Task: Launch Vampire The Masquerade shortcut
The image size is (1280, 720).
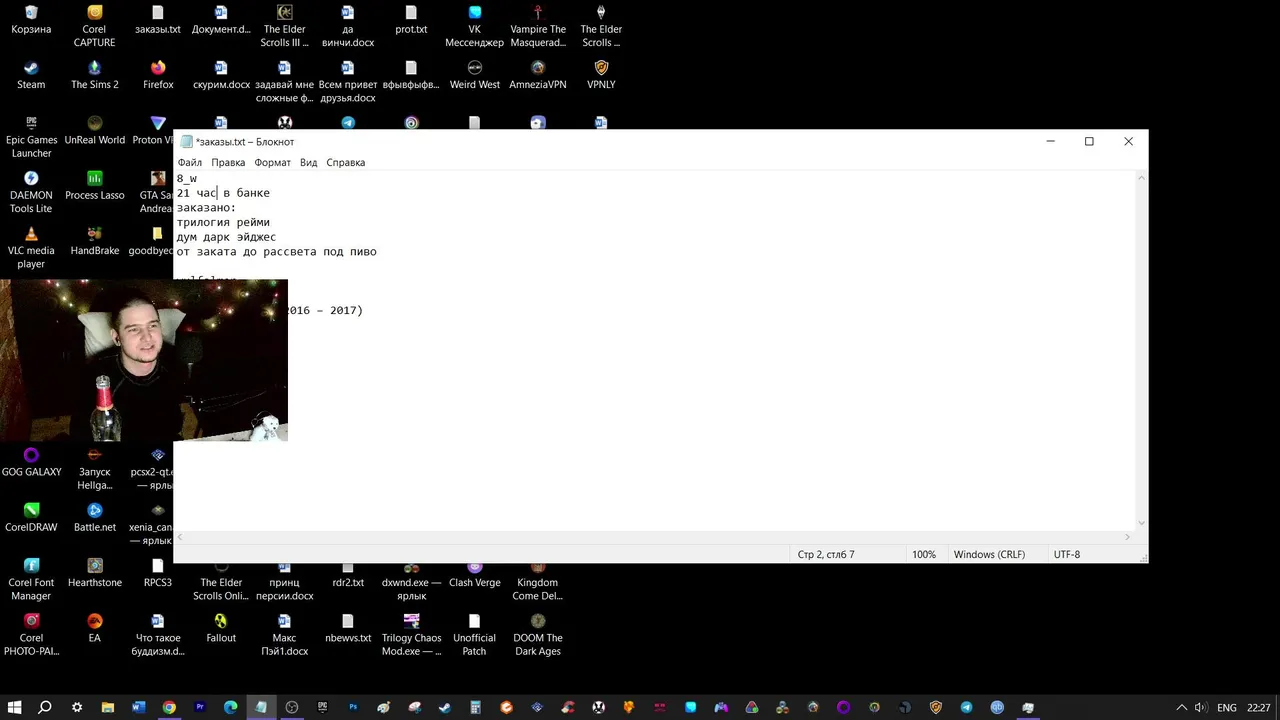Action: (538, 26)
